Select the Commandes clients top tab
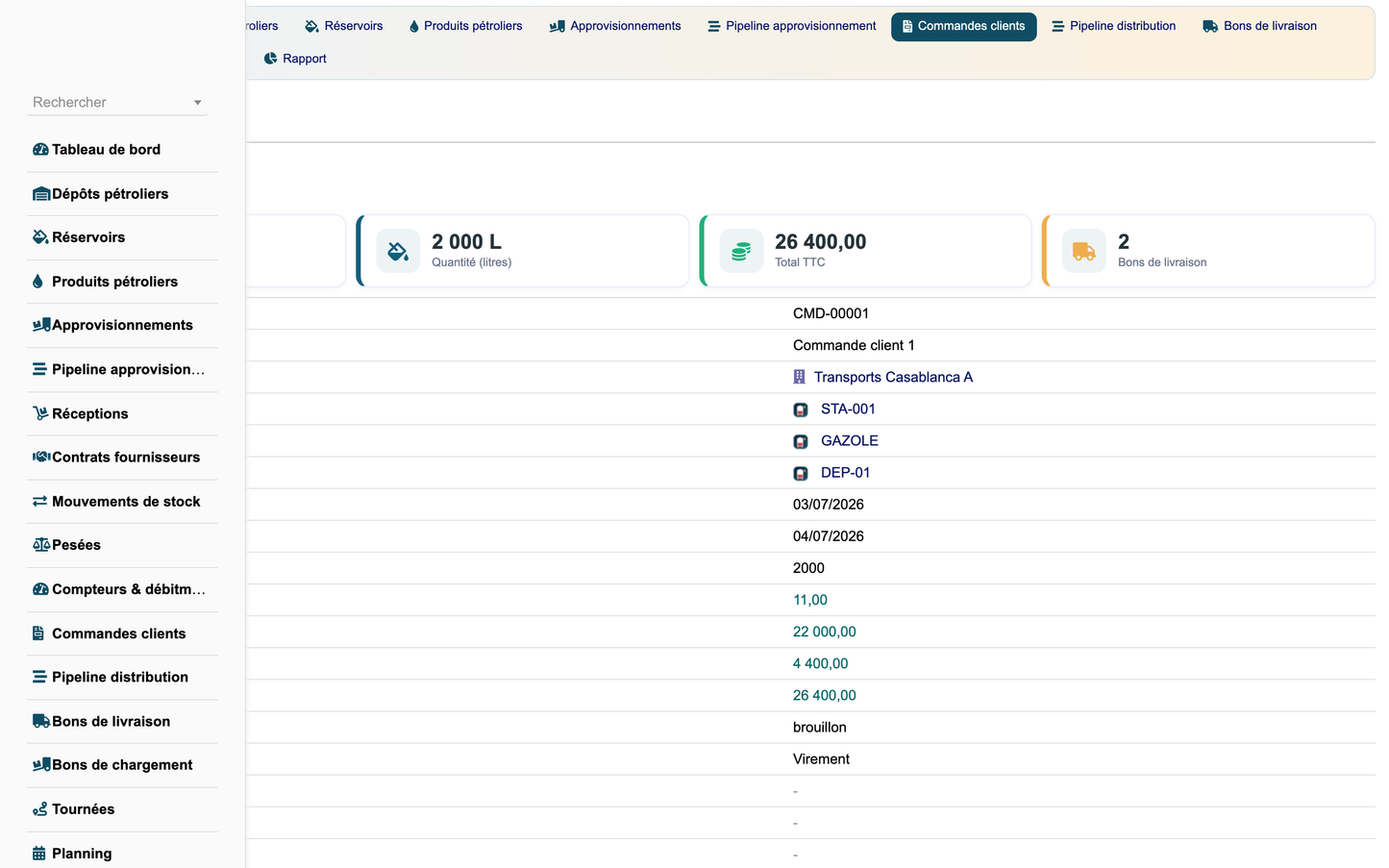1389x868 pixels. 963,27
